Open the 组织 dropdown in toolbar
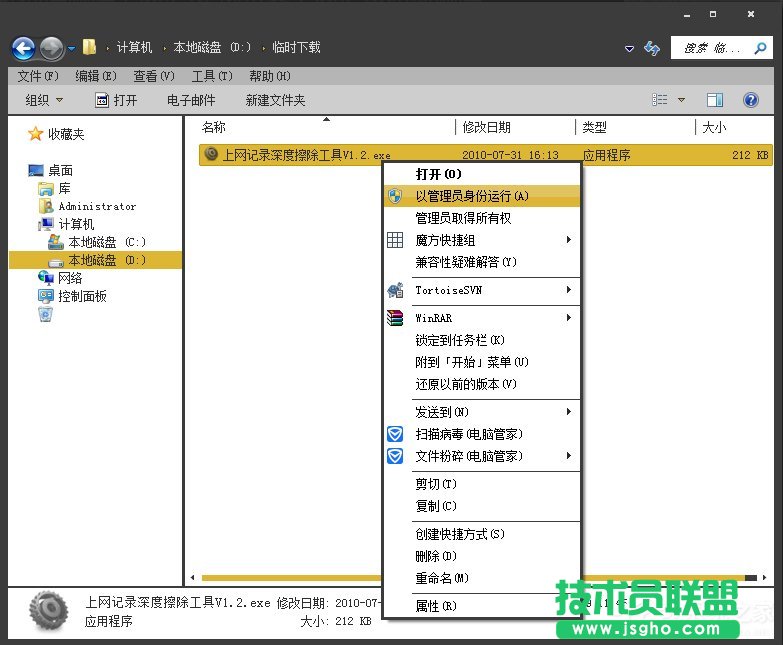The height and width of the screenshot is (645, 783). [44, 100]
